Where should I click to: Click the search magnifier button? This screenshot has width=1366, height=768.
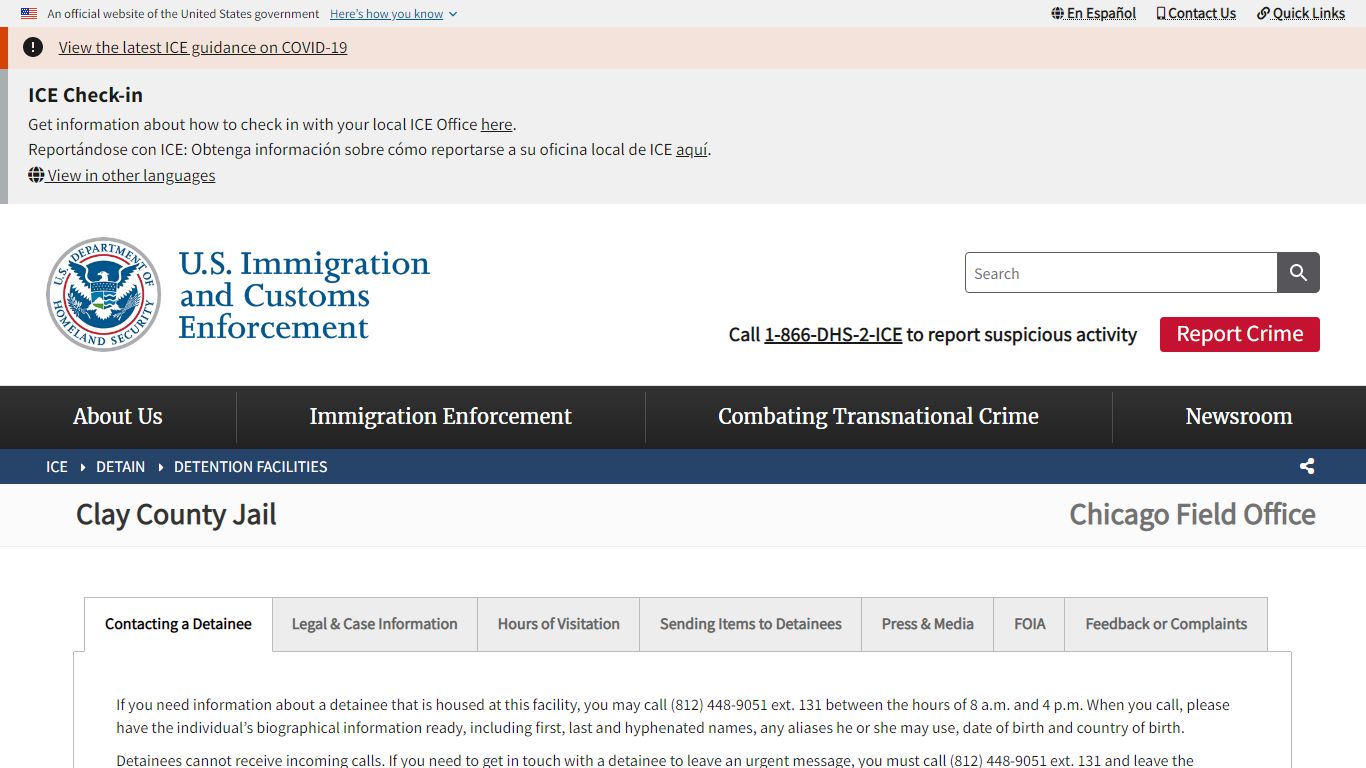coord(1298,273)
